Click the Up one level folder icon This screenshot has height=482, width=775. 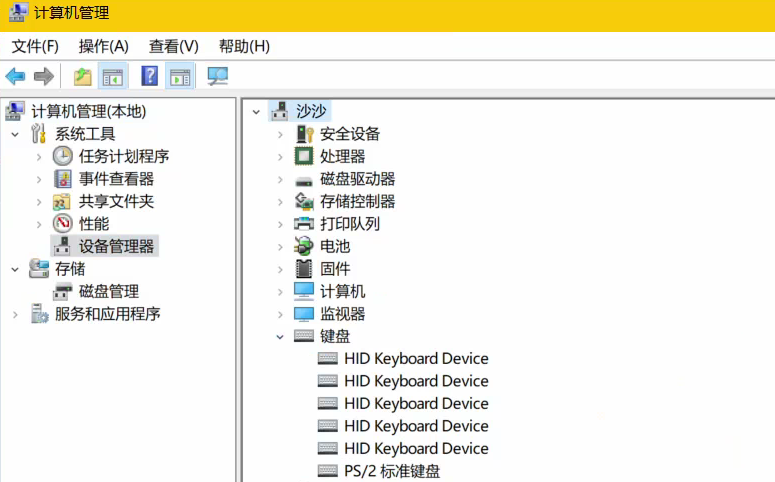coord(83,77)
